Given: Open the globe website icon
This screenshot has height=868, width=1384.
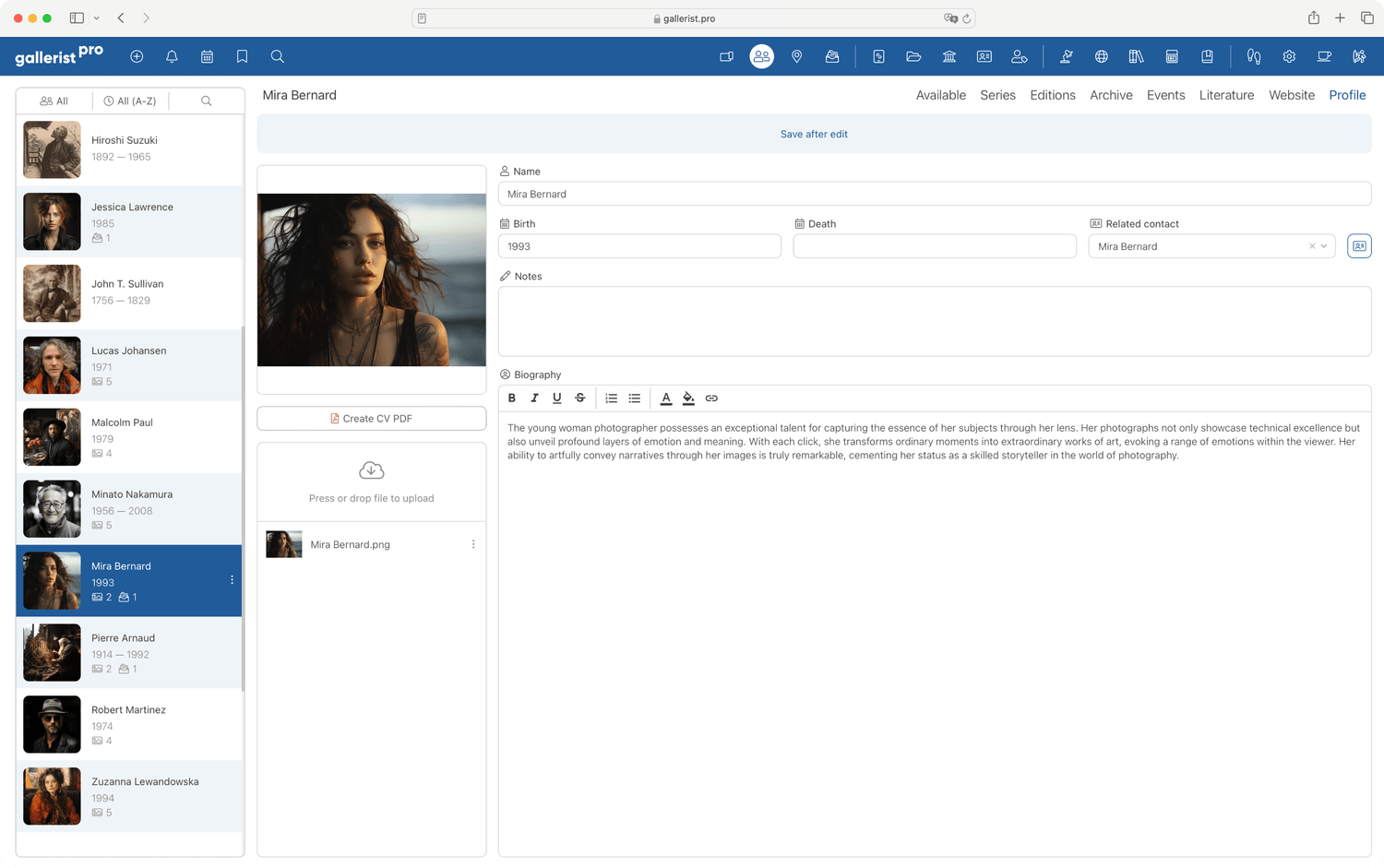Looking at the screenshot, I should pyautogui.click(x=1101, y=56).
